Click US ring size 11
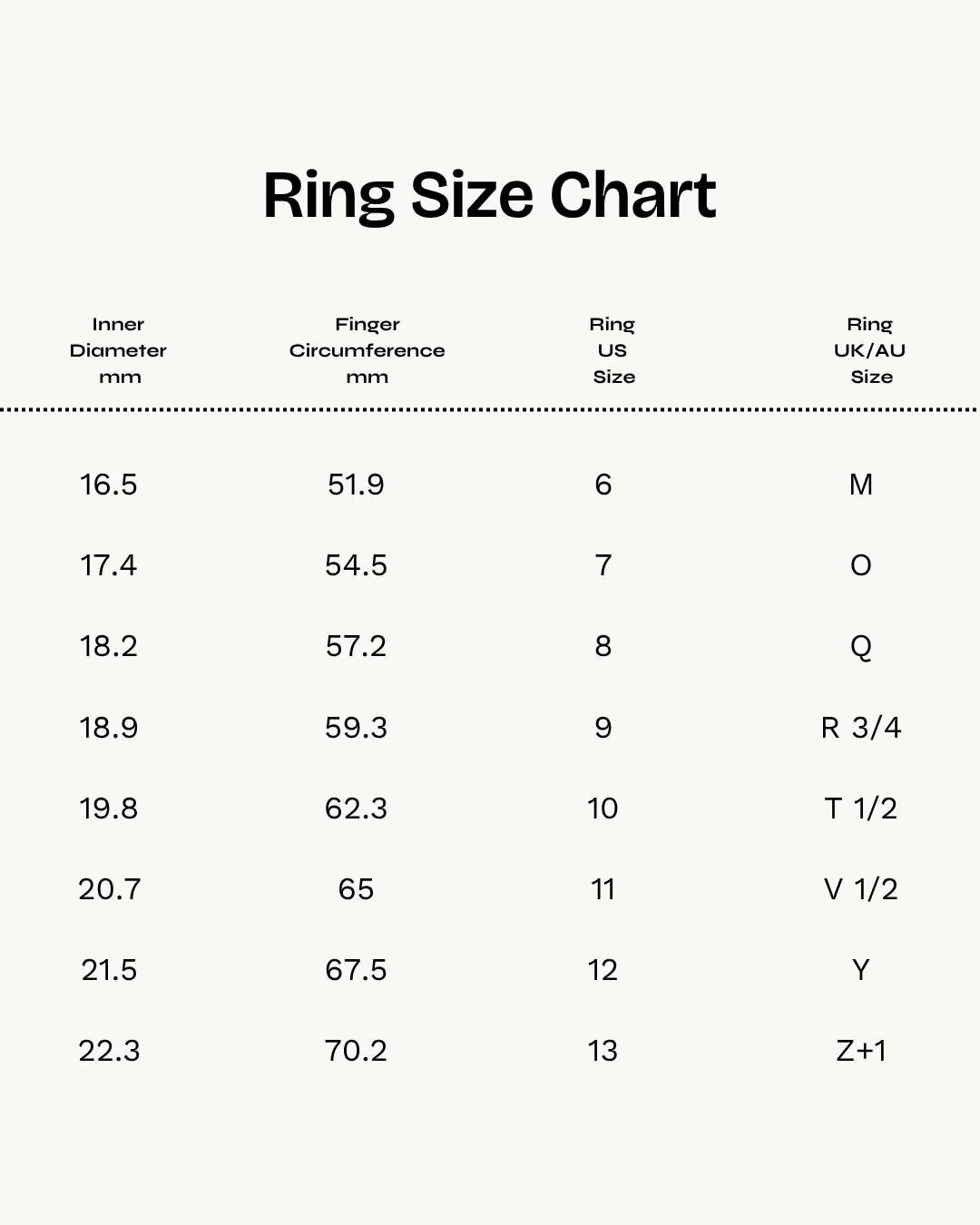 (x=603, y=889)
